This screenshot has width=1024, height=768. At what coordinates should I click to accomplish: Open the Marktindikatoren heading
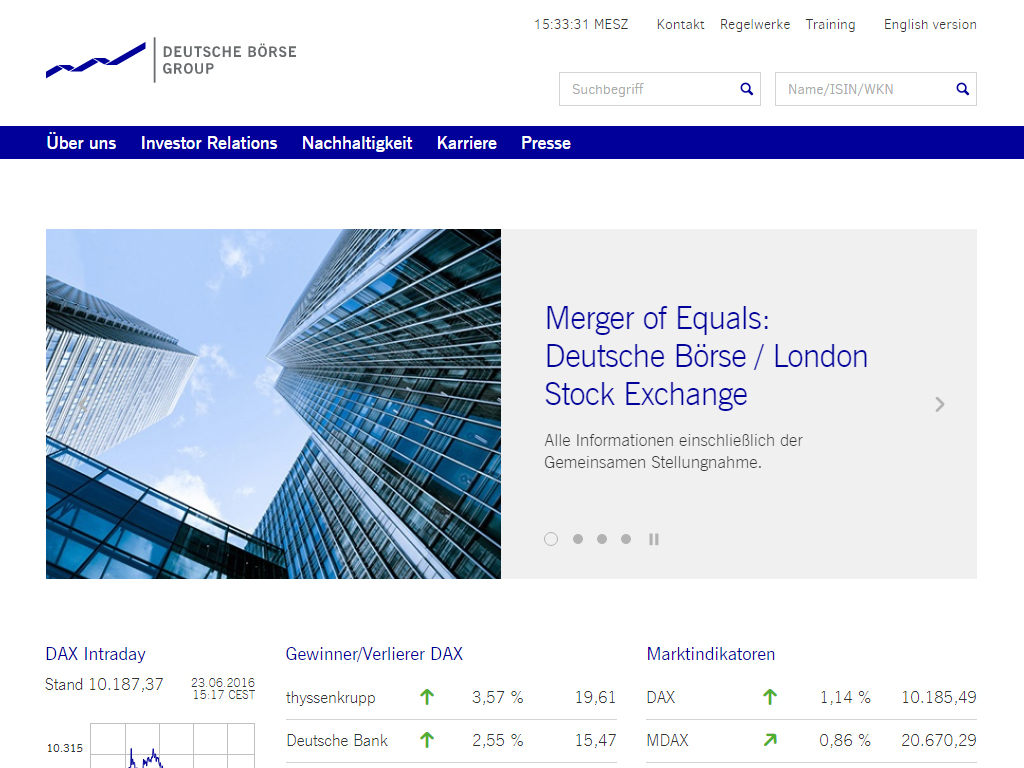[x=711, y=654]
